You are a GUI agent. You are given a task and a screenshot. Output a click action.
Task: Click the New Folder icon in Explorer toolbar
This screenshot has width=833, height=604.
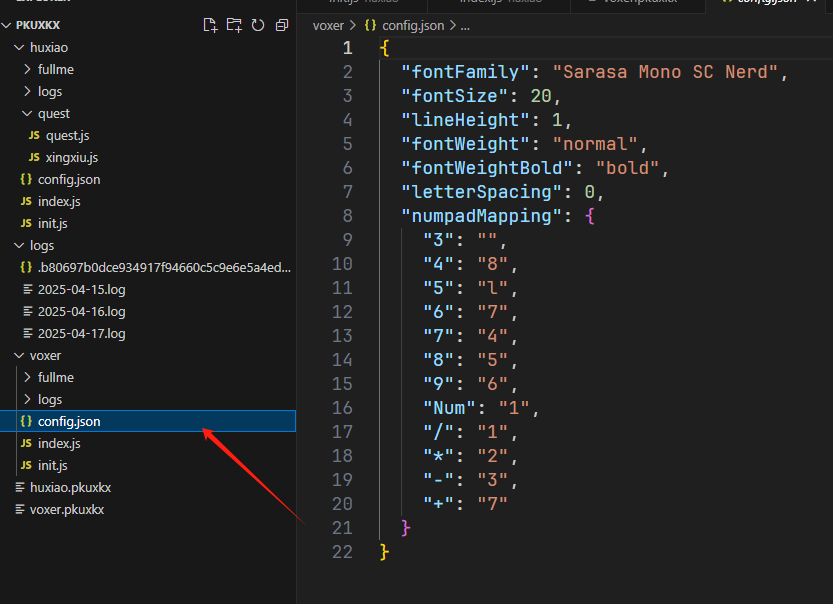pos(233,25)
